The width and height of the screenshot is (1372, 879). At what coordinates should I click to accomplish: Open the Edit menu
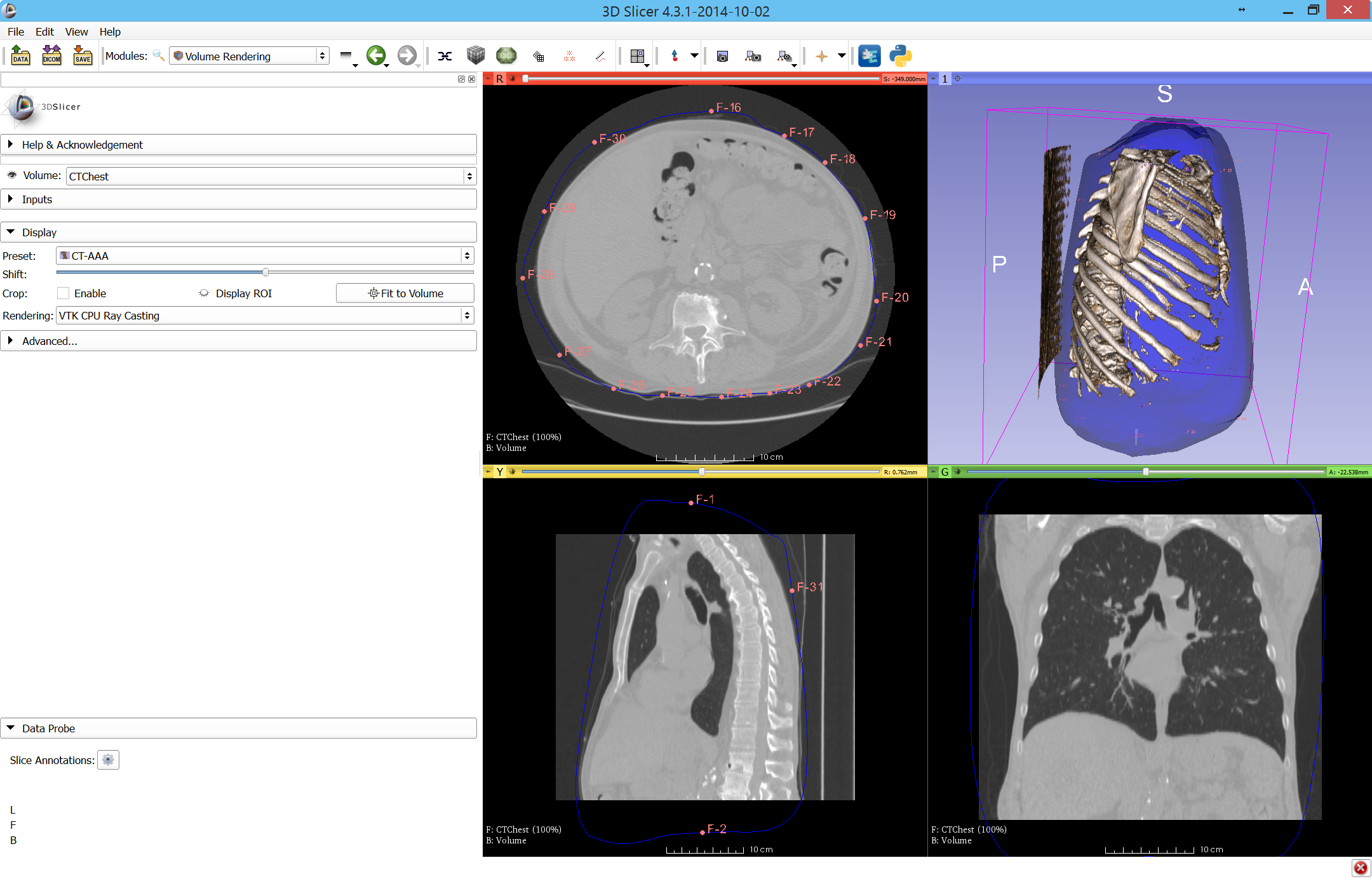pos(44,32)
